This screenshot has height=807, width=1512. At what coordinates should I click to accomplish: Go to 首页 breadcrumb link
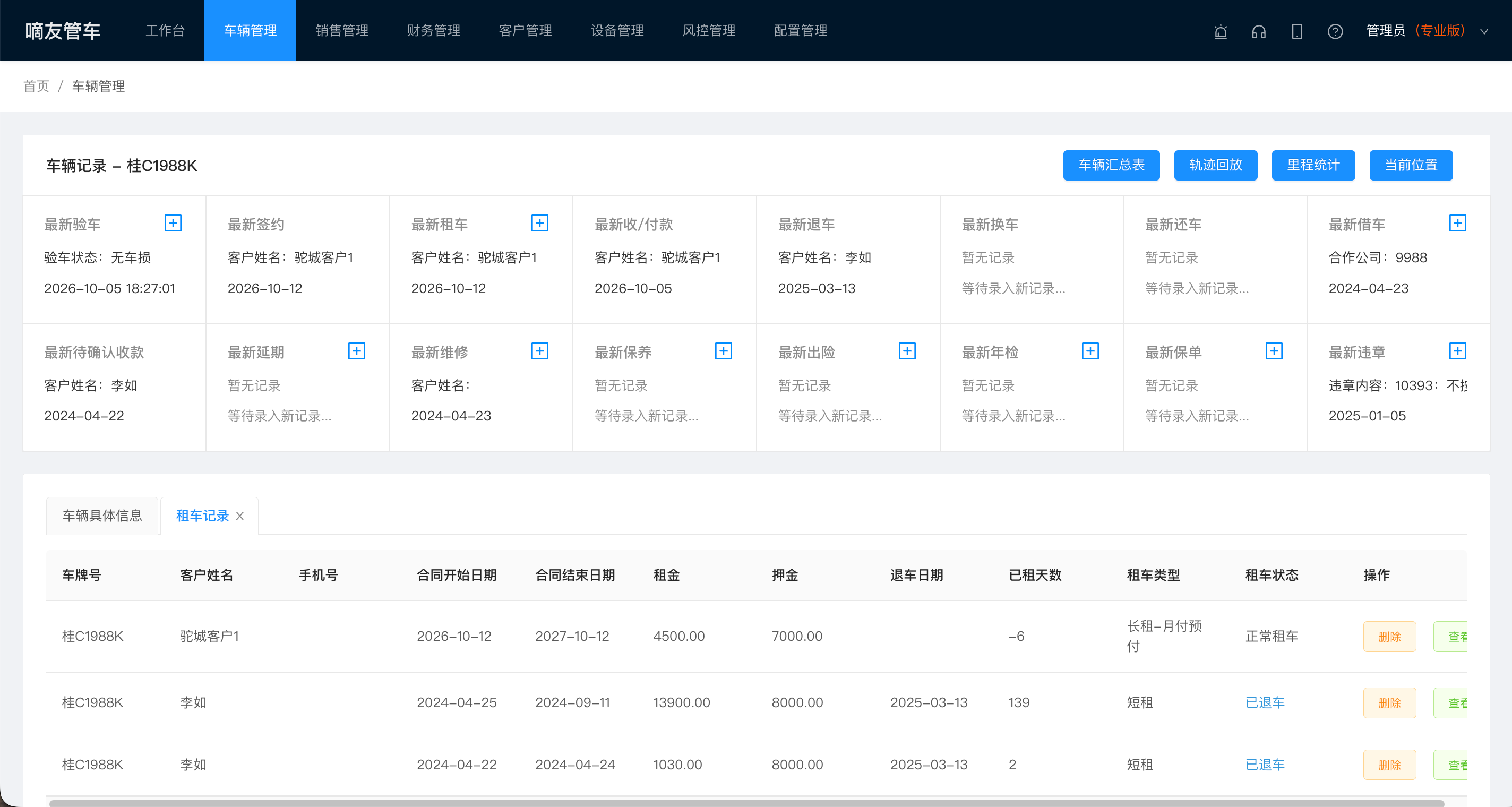coord(37,87)
